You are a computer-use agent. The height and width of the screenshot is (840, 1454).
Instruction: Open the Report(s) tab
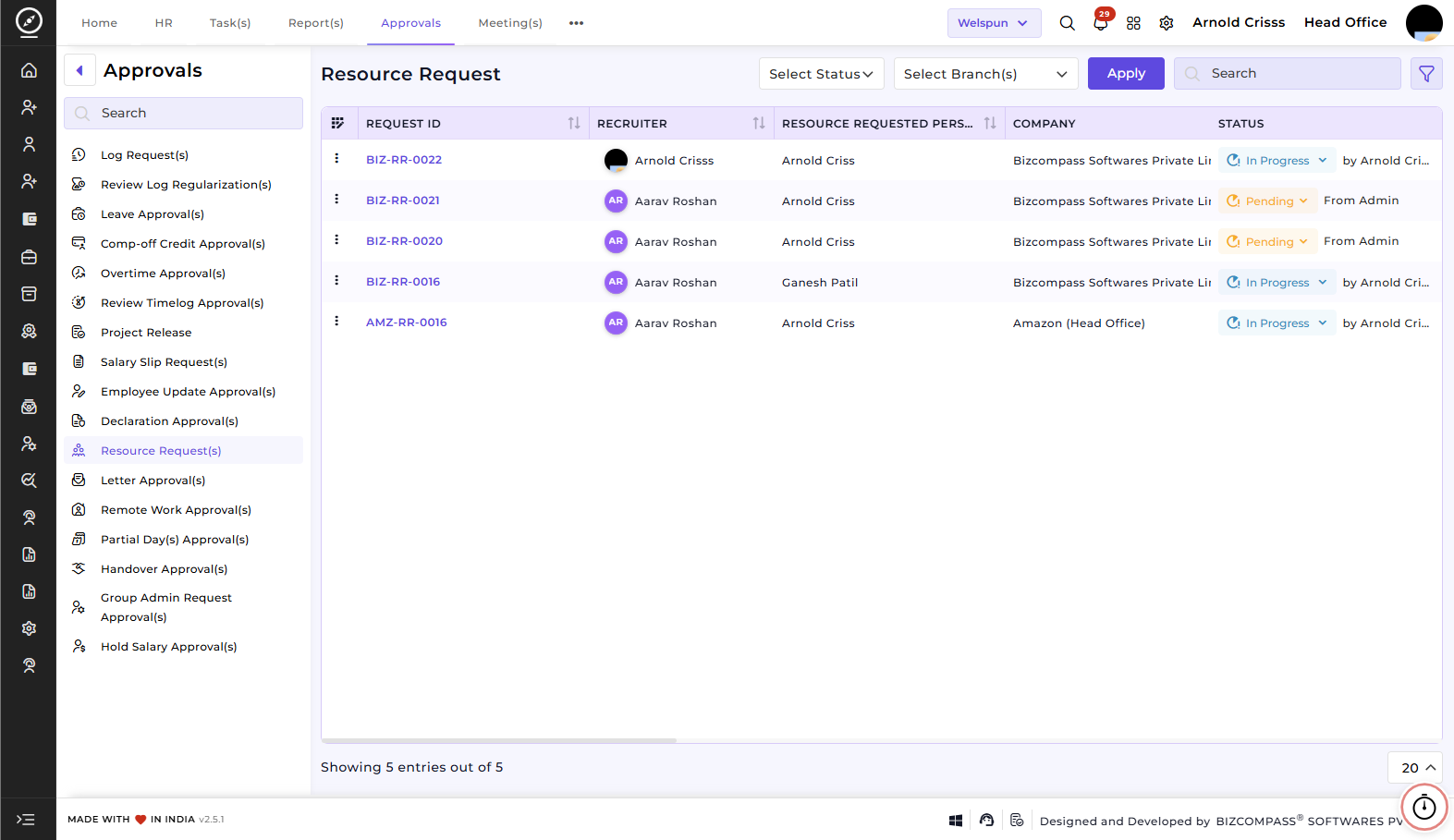pyautogui.click(x=316, y=23)
